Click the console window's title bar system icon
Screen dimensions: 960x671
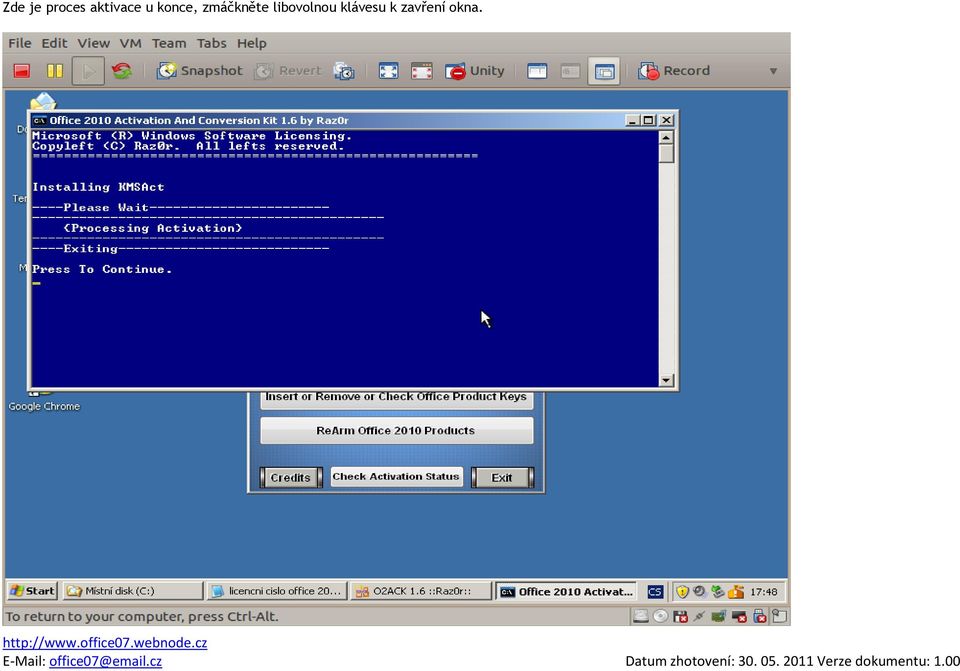(x=40, y=121)
